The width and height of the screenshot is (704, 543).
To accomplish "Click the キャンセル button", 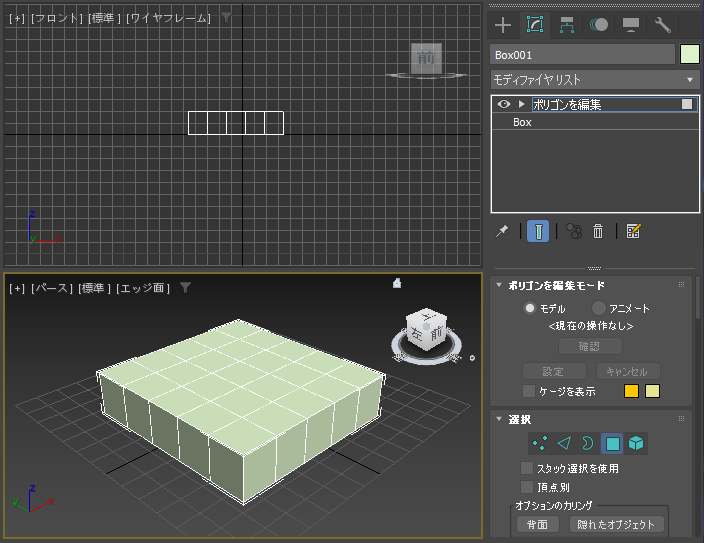I will tap(628, 371).
